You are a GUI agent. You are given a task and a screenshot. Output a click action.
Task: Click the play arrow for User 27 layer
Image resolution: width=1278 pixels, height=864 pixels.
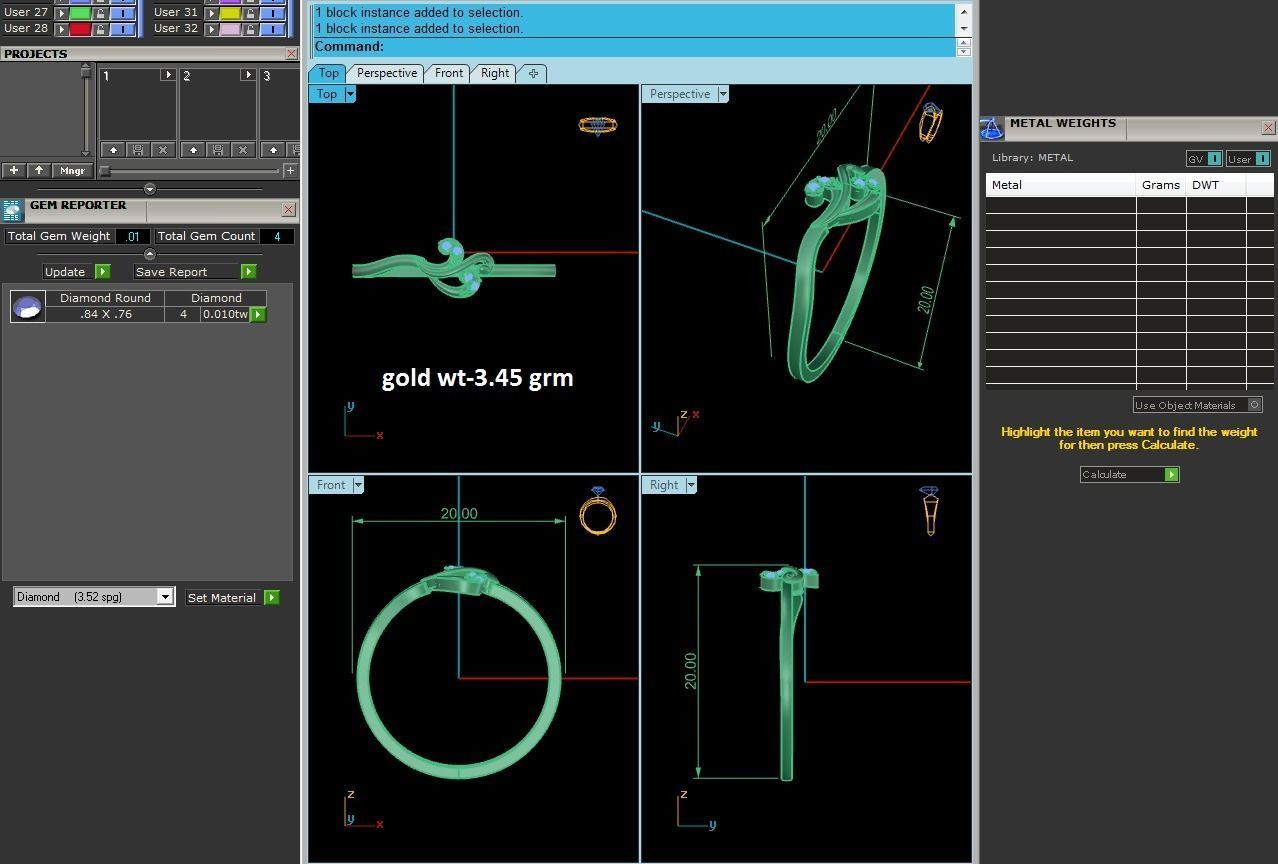point(61,13)
